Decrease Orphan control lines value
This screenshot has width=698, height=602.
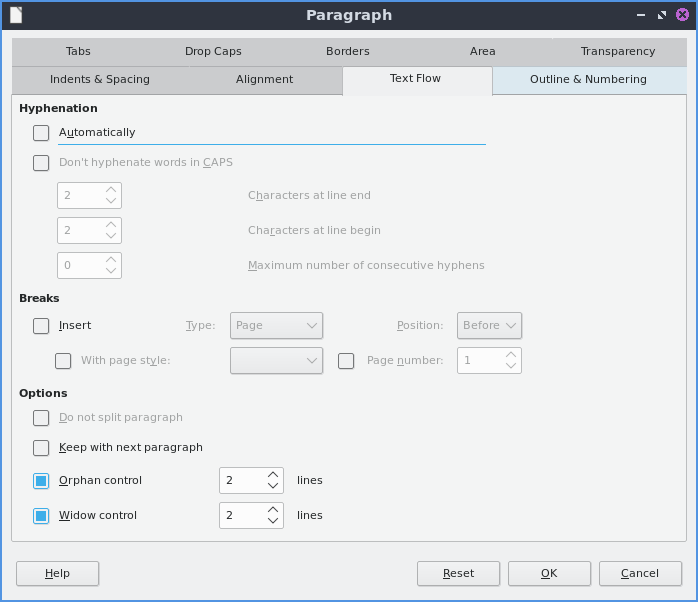[x=273, y=486]
